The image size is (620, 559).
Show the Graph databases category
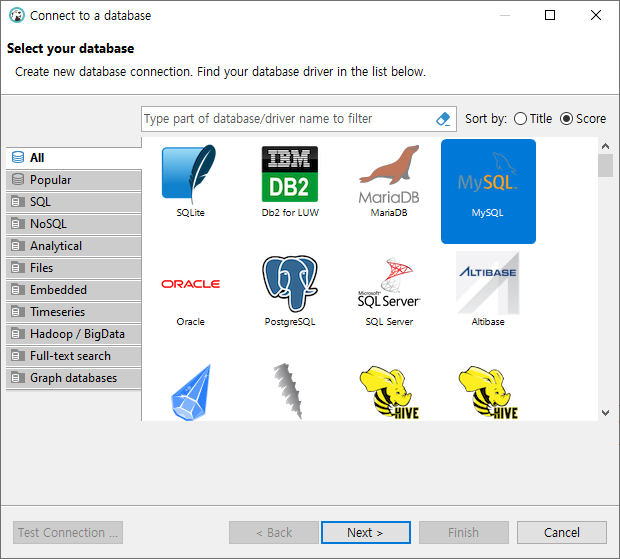[74, 378]
